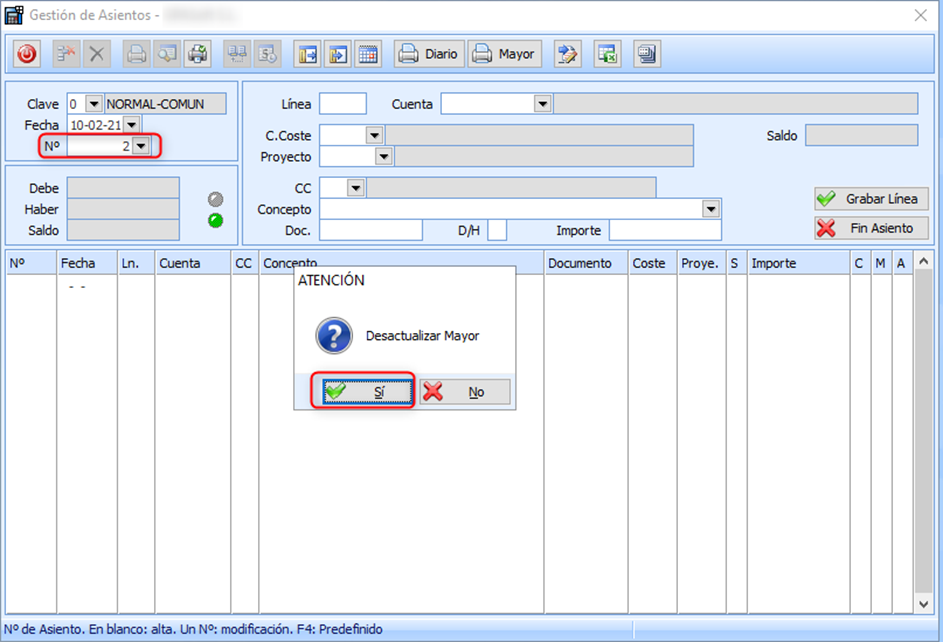
Task: Click the green status indicator light
Action: coord(215,220)
